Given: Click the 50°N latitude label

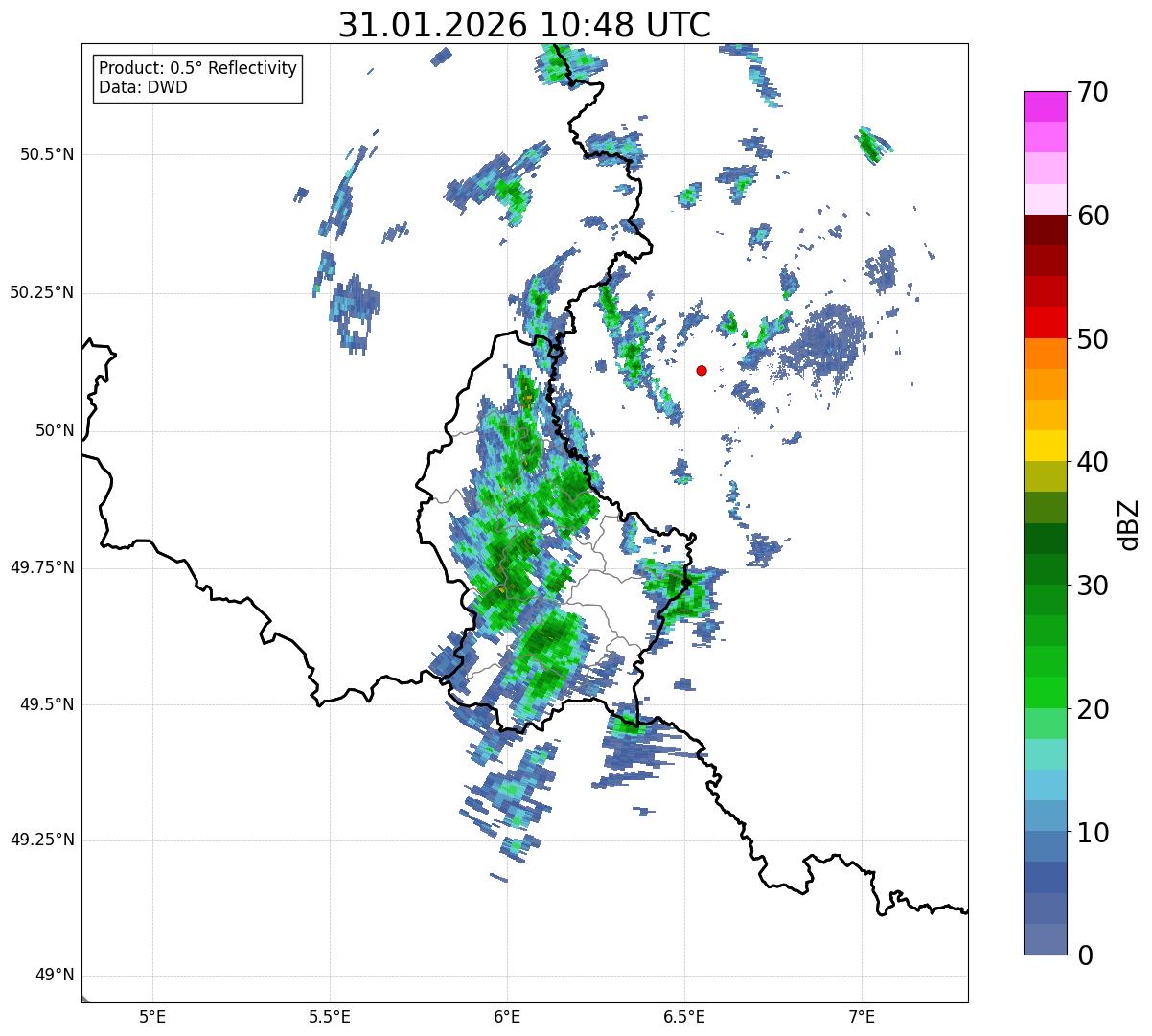Looking at the screenshot, I should point(55,430).
